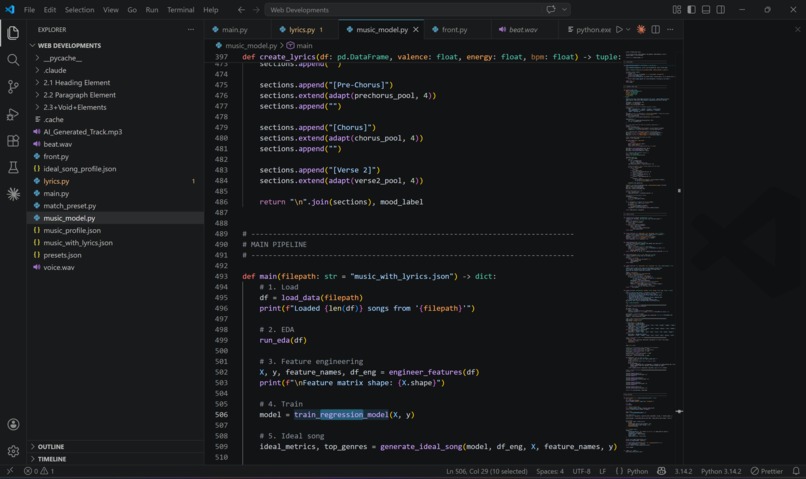
Task: Open the Accounts icon in activity bar
Action: pyautogui.click(x=13, y=425)
